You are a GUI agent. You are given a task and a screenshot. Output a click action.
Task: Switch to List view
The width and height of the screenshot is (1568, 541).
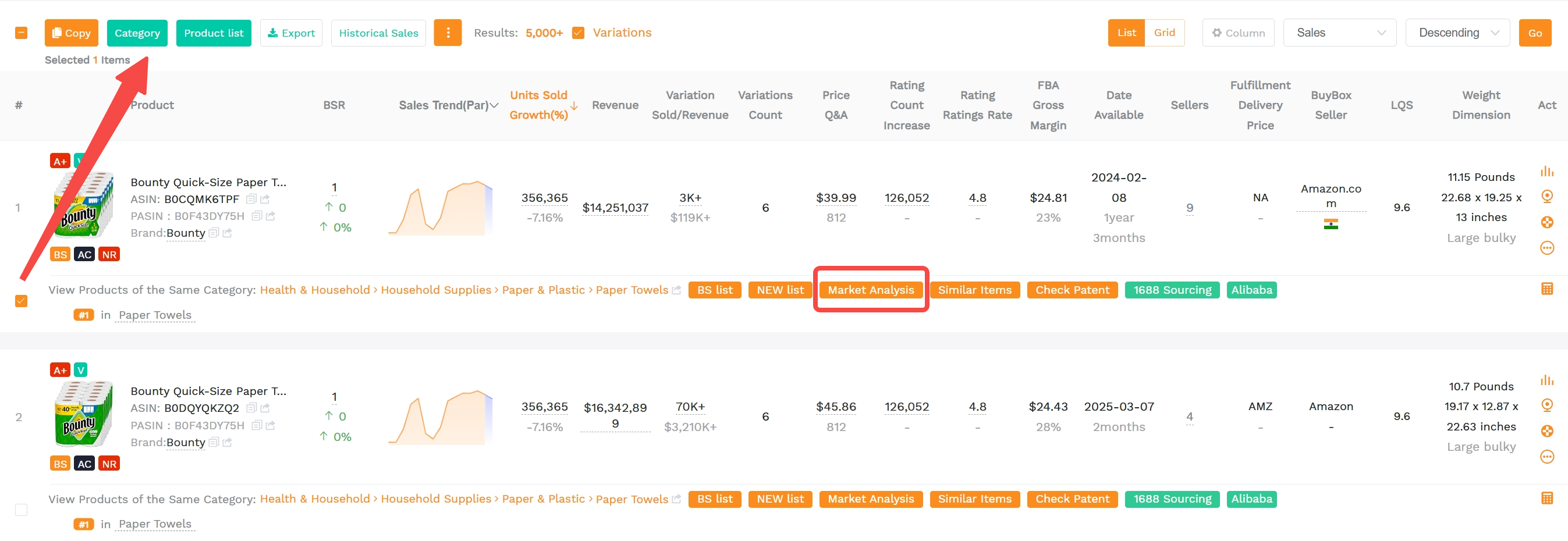(x=1126, y=33)
